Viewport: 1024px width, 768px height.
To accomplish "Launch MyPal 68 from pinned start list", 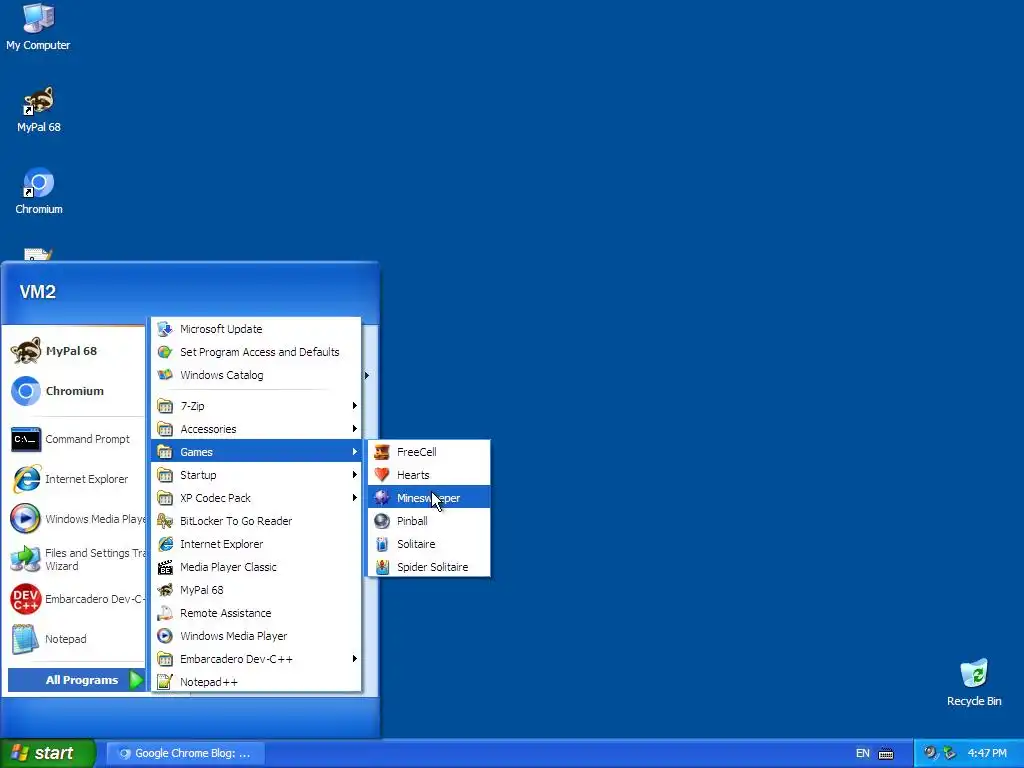I will click(x=73, y=351).
